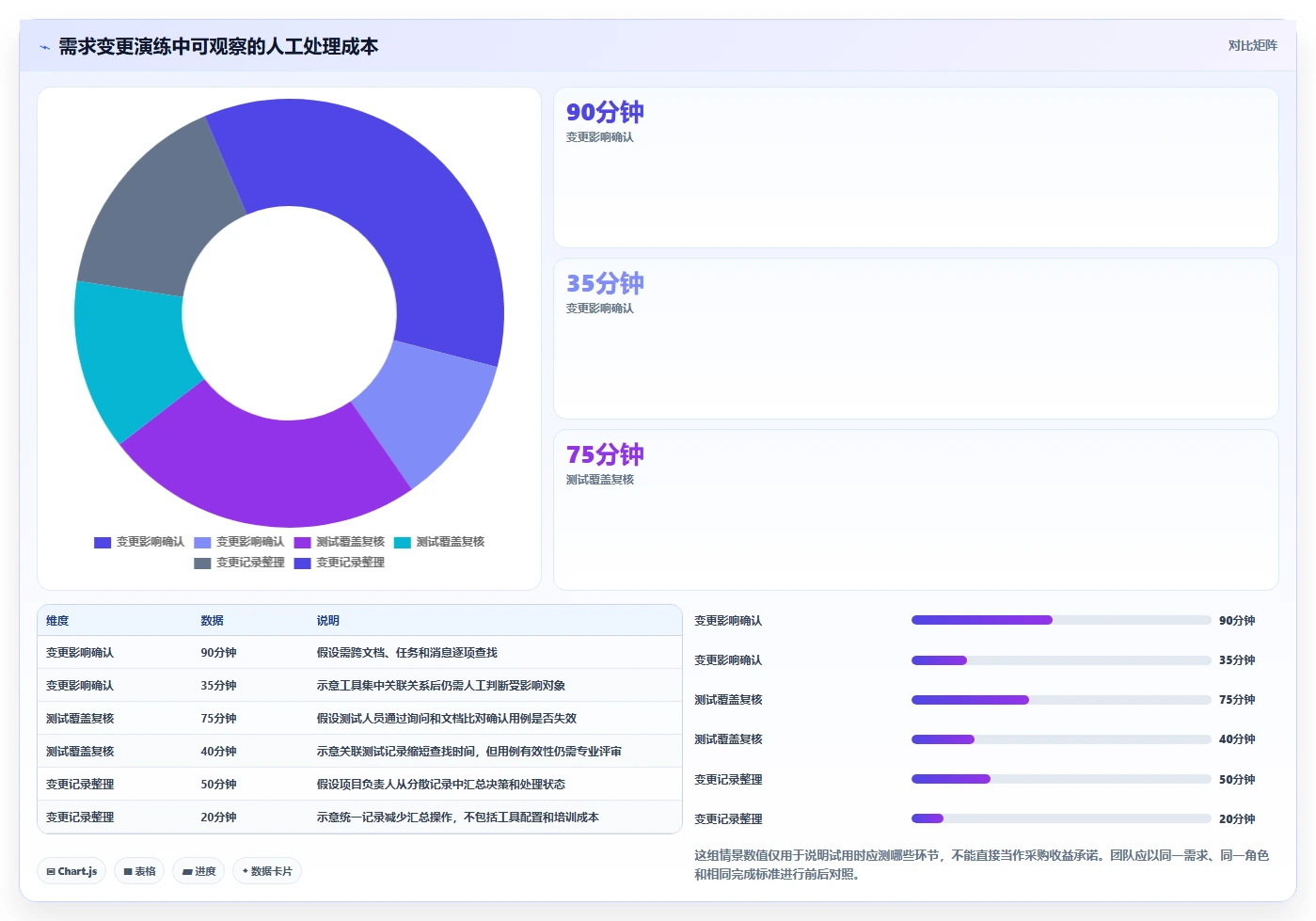Open the 90分钟 stat card
This screenshot has height=921, width=1316.
coord(916,167)
